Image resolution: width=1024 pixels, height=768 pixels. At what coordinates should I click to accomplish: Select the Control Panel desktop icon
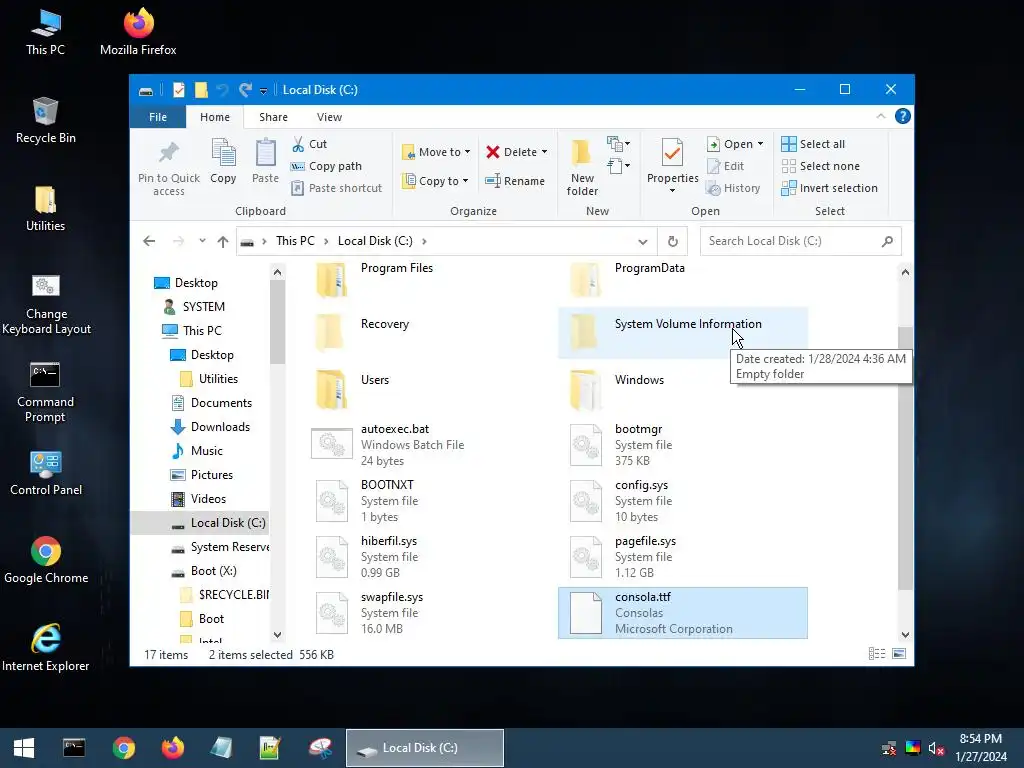pyautogui.click(x=46, y=472)
